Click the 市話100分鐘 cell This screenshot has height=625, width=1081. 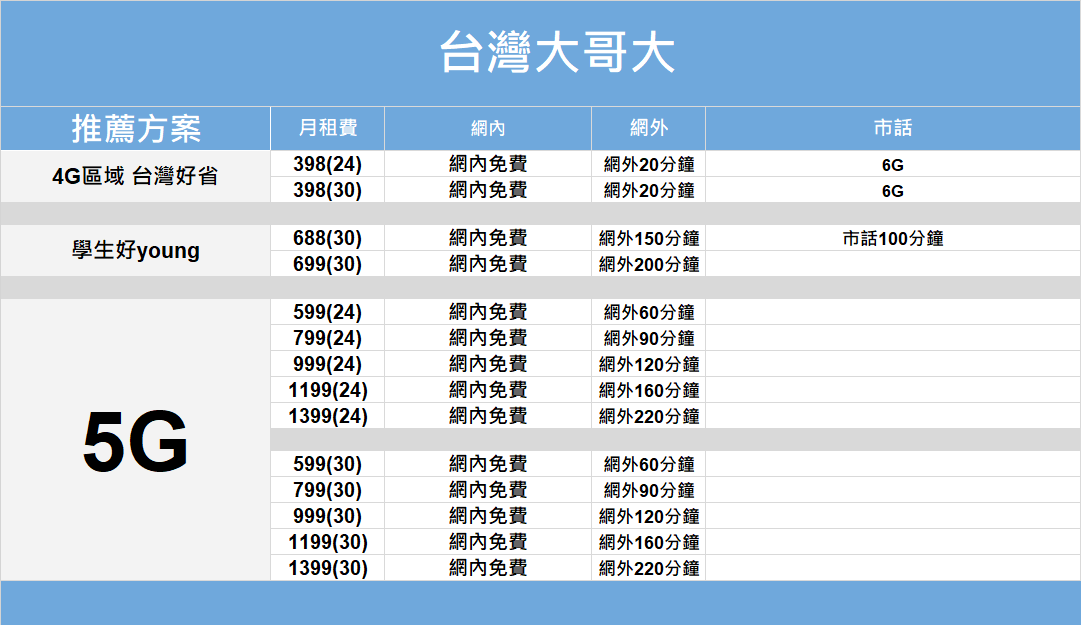pos(893,238)
